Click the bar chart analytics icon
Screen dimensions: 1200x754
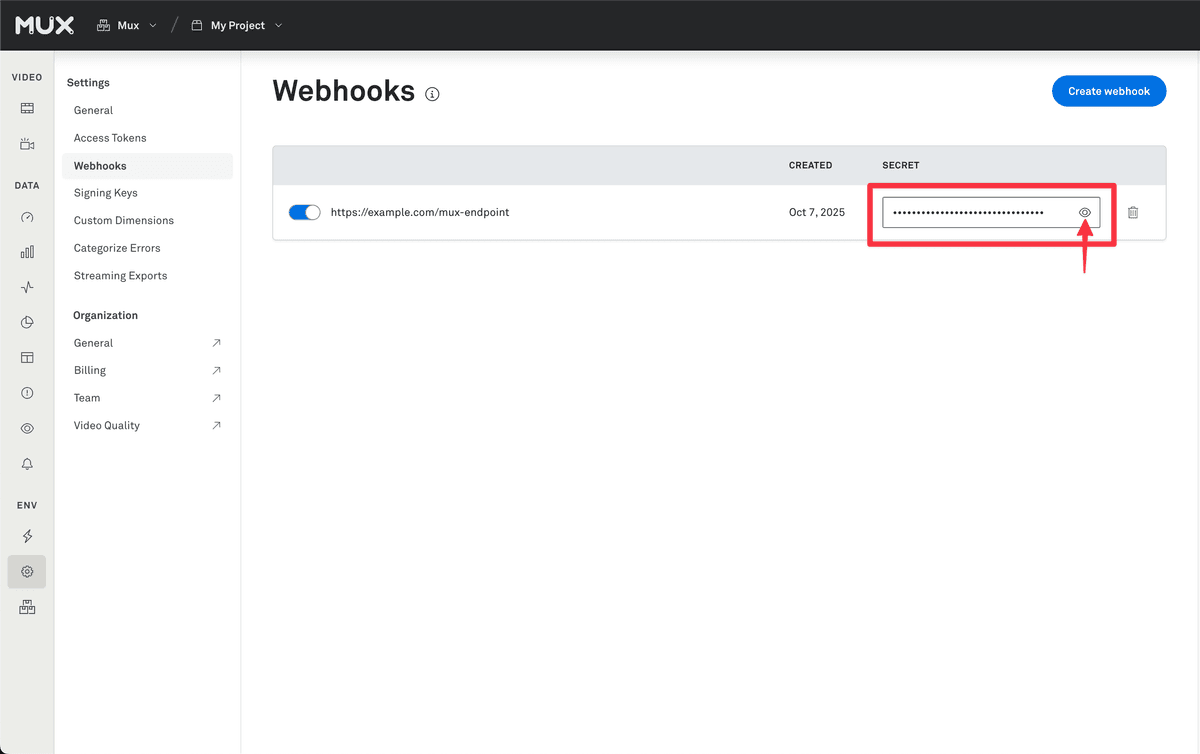pyautogui.click(x=27, y=252)
